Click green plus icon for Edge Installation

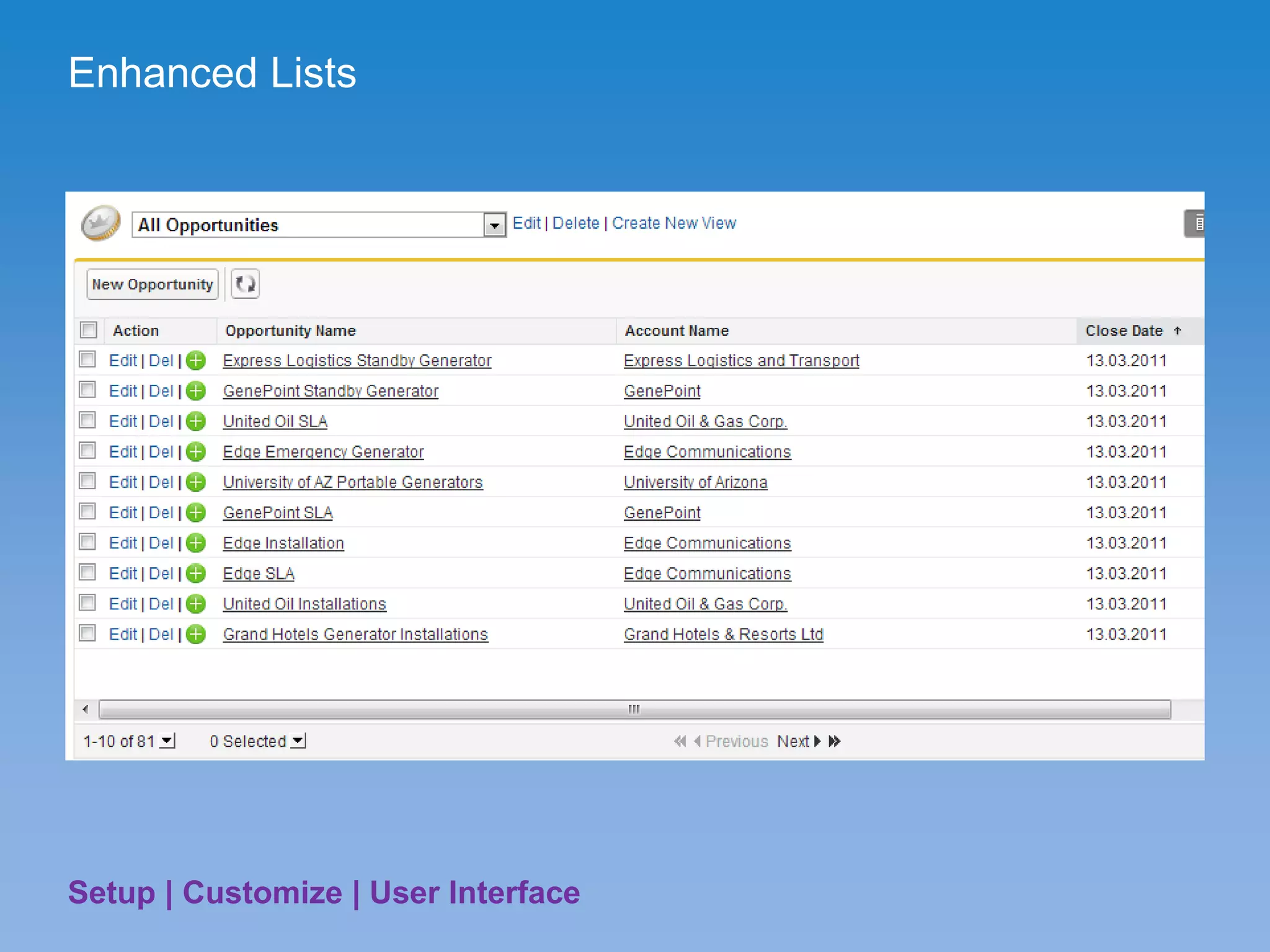[x=196, y=542]
